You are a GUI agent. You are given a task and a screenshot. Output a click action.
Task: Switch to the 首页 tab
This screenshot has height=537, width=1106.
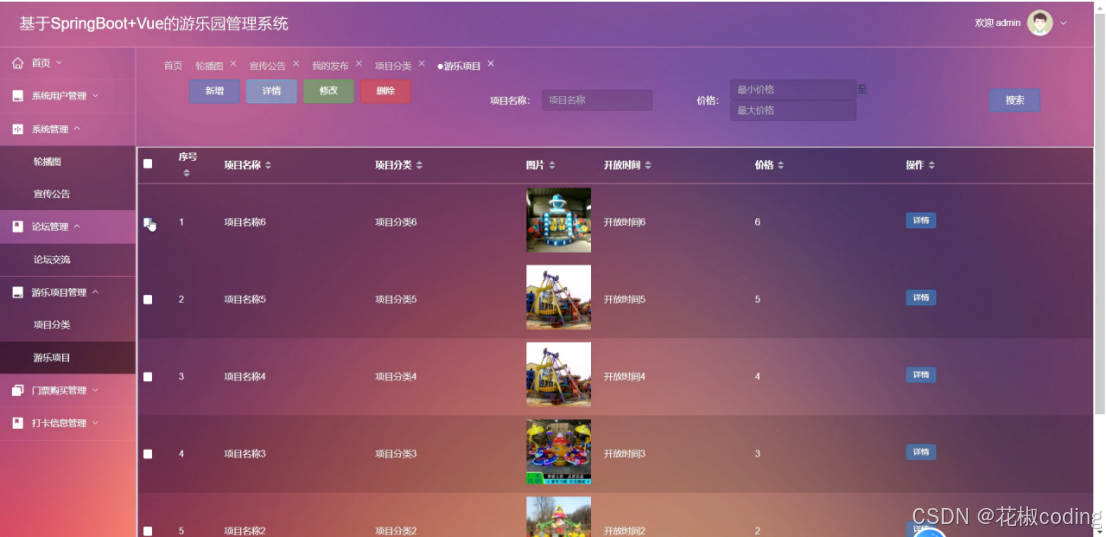[173, 66]
